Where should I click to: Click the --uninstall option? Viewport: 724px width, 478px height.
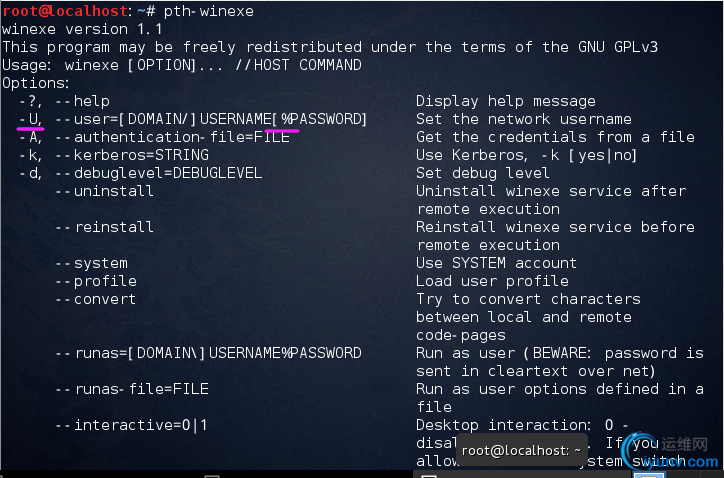tap(104, 191)
